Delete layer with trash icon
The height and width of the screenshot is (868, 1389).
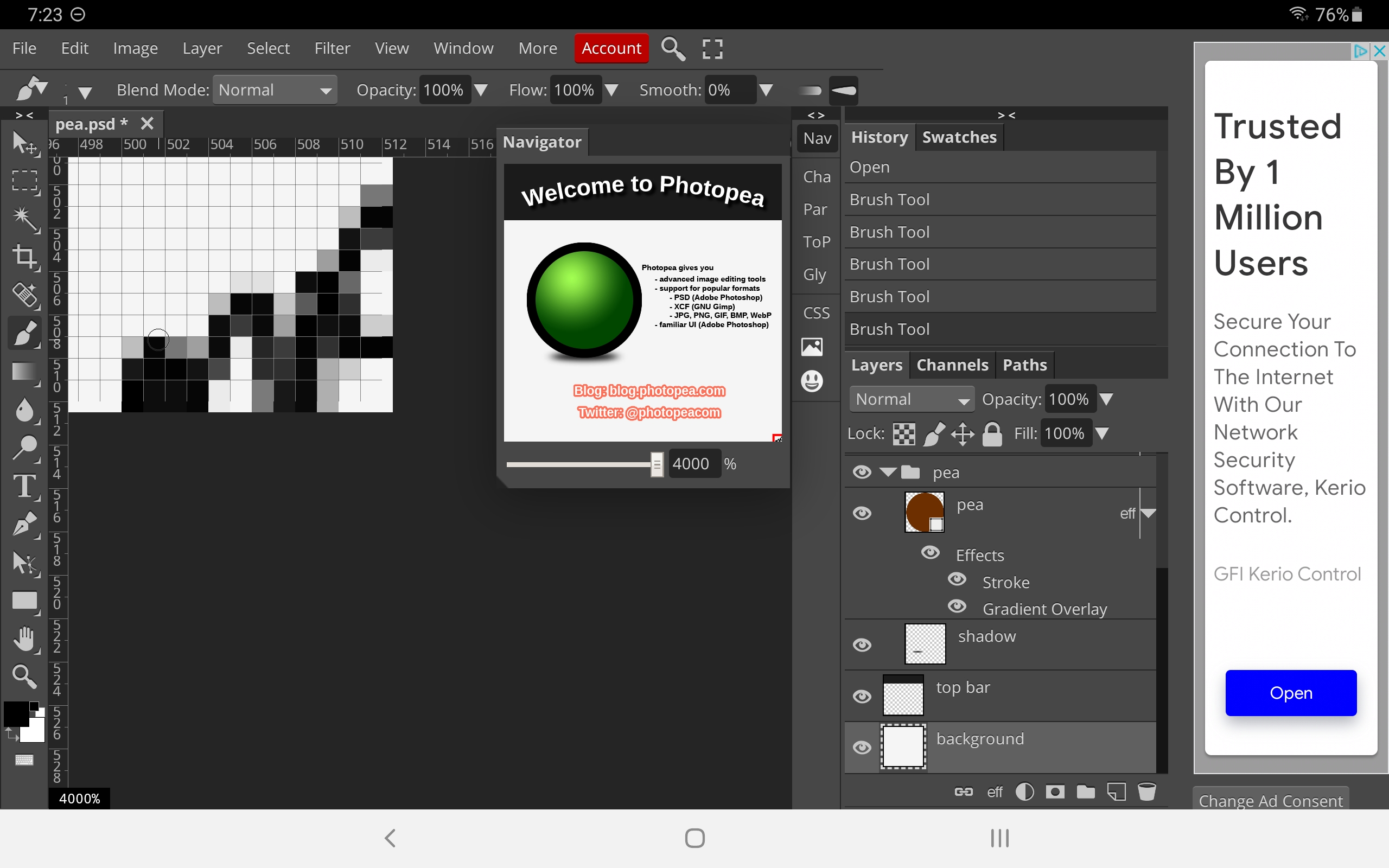point(1146,792)
